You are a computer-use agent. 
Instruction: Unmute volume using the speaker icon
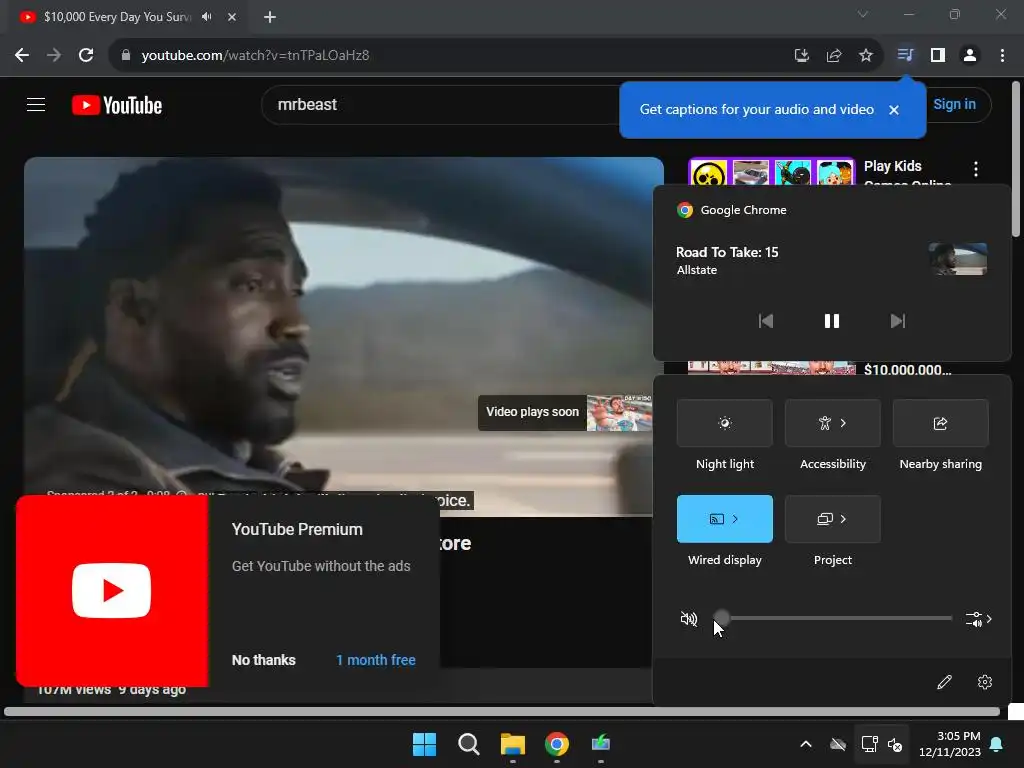[689, 618]
